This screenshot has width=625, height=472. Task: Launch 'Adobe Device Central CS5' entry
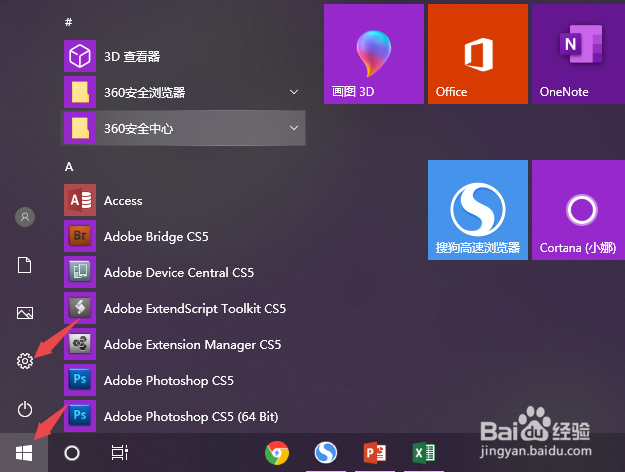[179, 273]
